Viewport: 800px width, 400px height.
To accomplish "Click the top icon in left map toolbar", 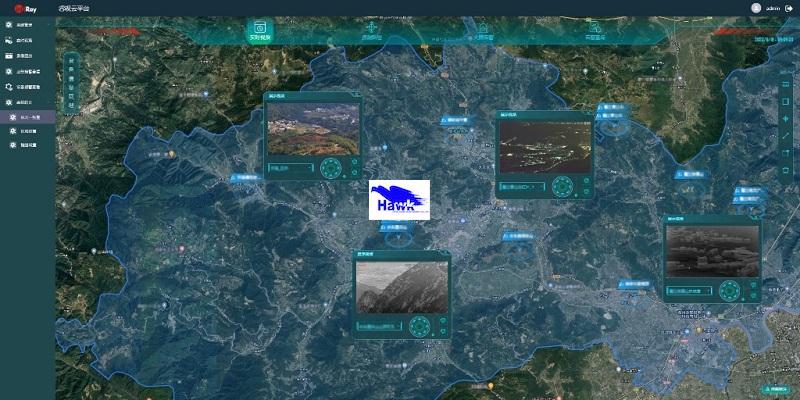I will [x=71, y=62].
